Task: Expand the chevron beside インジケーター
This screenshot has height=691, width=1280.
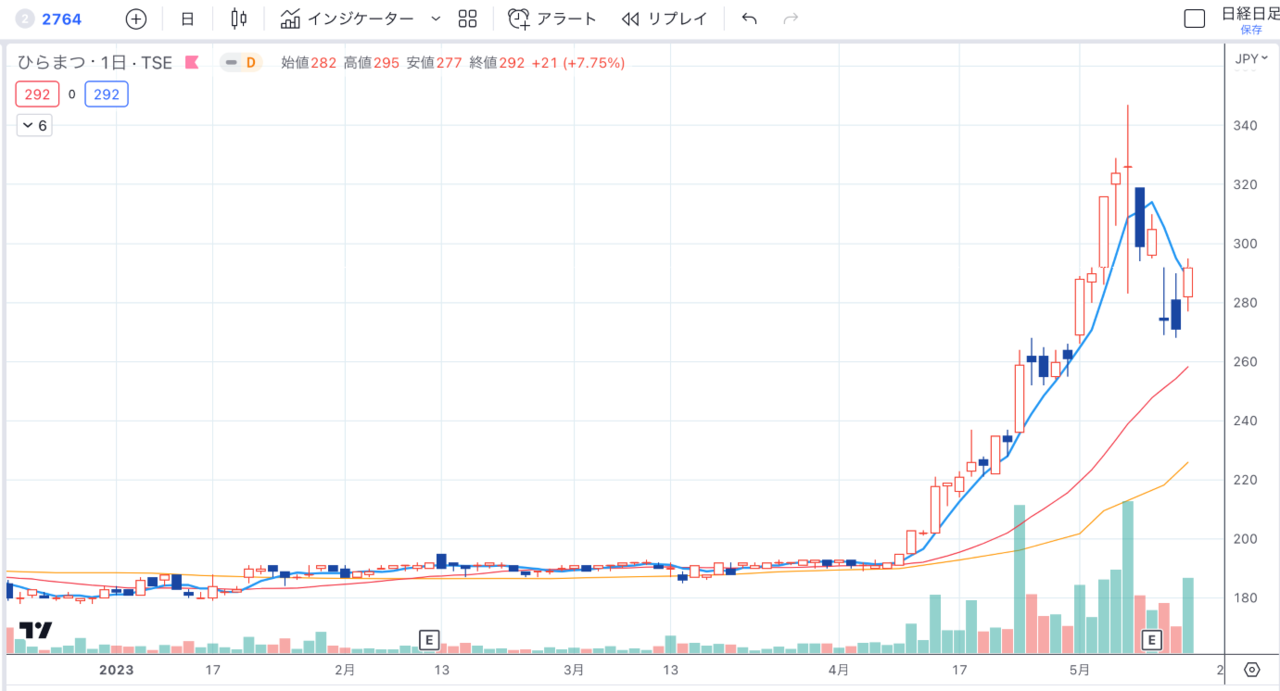Action: pos(435,19)
